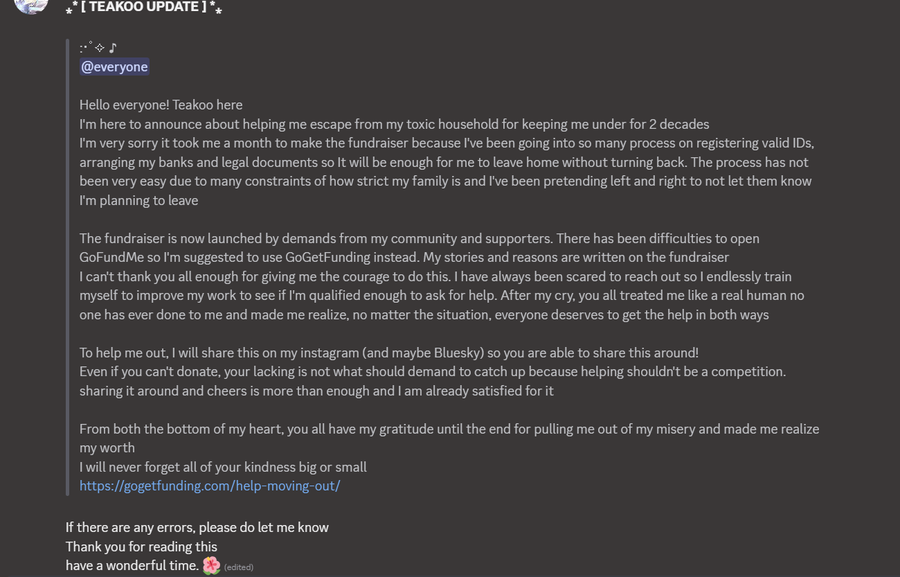Click the sparkle music note decoration line
The width and height of the screenshot is (900, 577).
(98, 48)
